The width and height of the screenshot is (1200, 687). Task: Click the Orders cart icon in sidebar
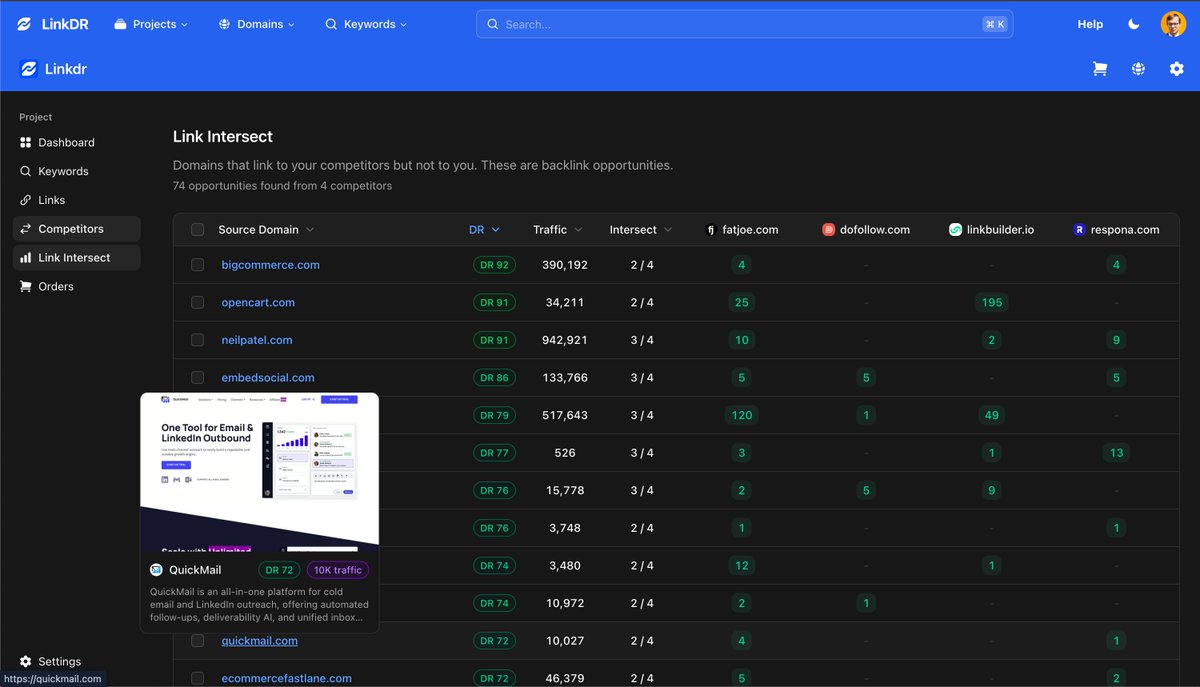(x=26, y=287)
